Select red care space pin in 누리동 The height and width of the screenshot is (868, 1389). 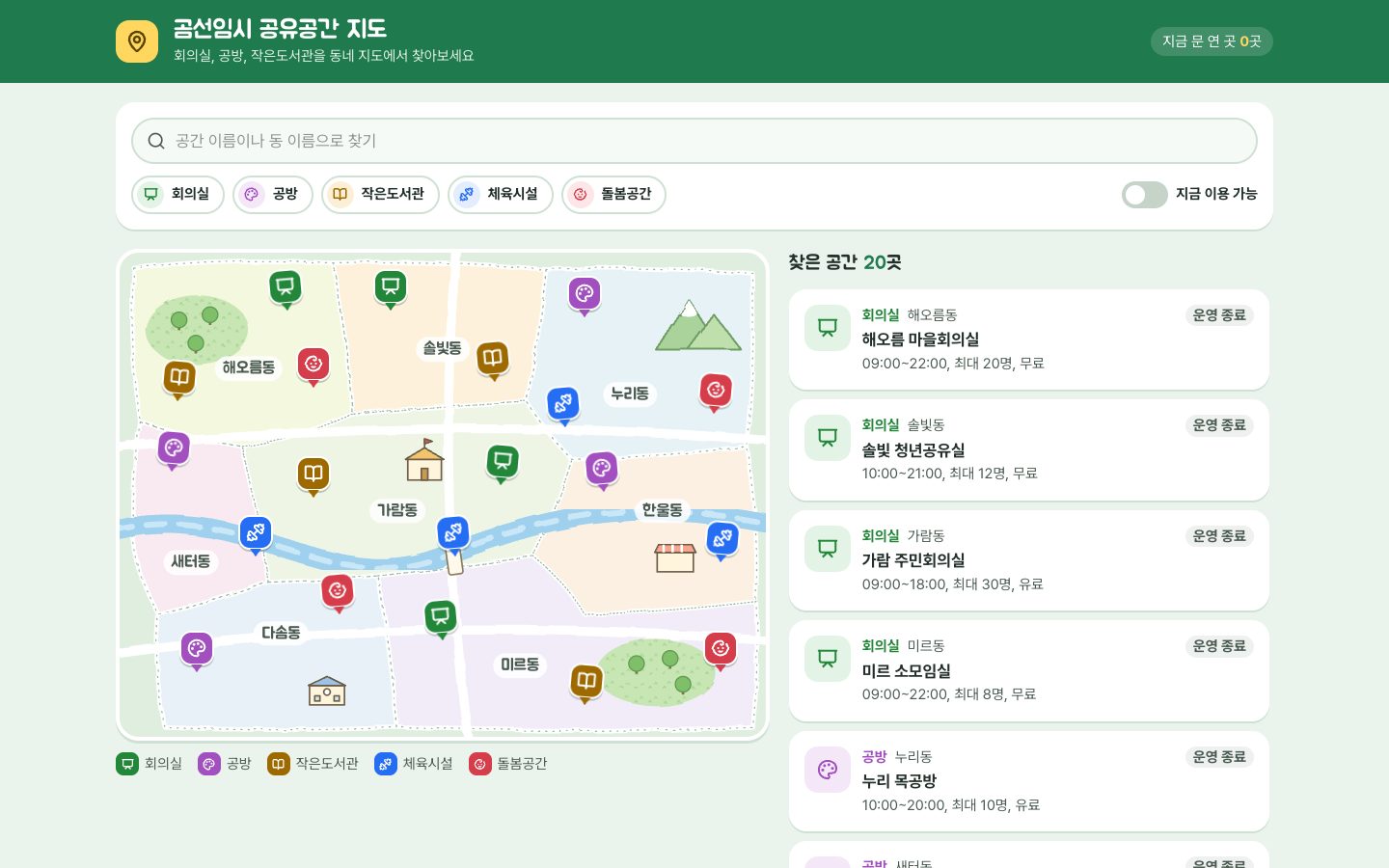[716, 393]
